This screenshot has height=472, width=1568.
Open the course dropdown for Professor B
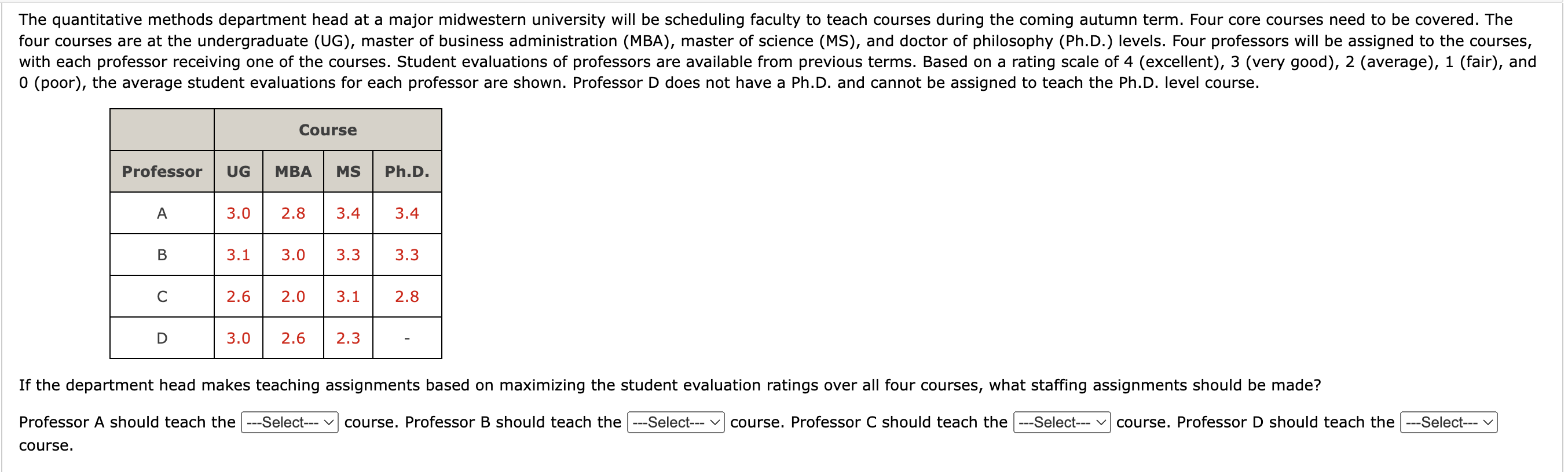point(675,422)
